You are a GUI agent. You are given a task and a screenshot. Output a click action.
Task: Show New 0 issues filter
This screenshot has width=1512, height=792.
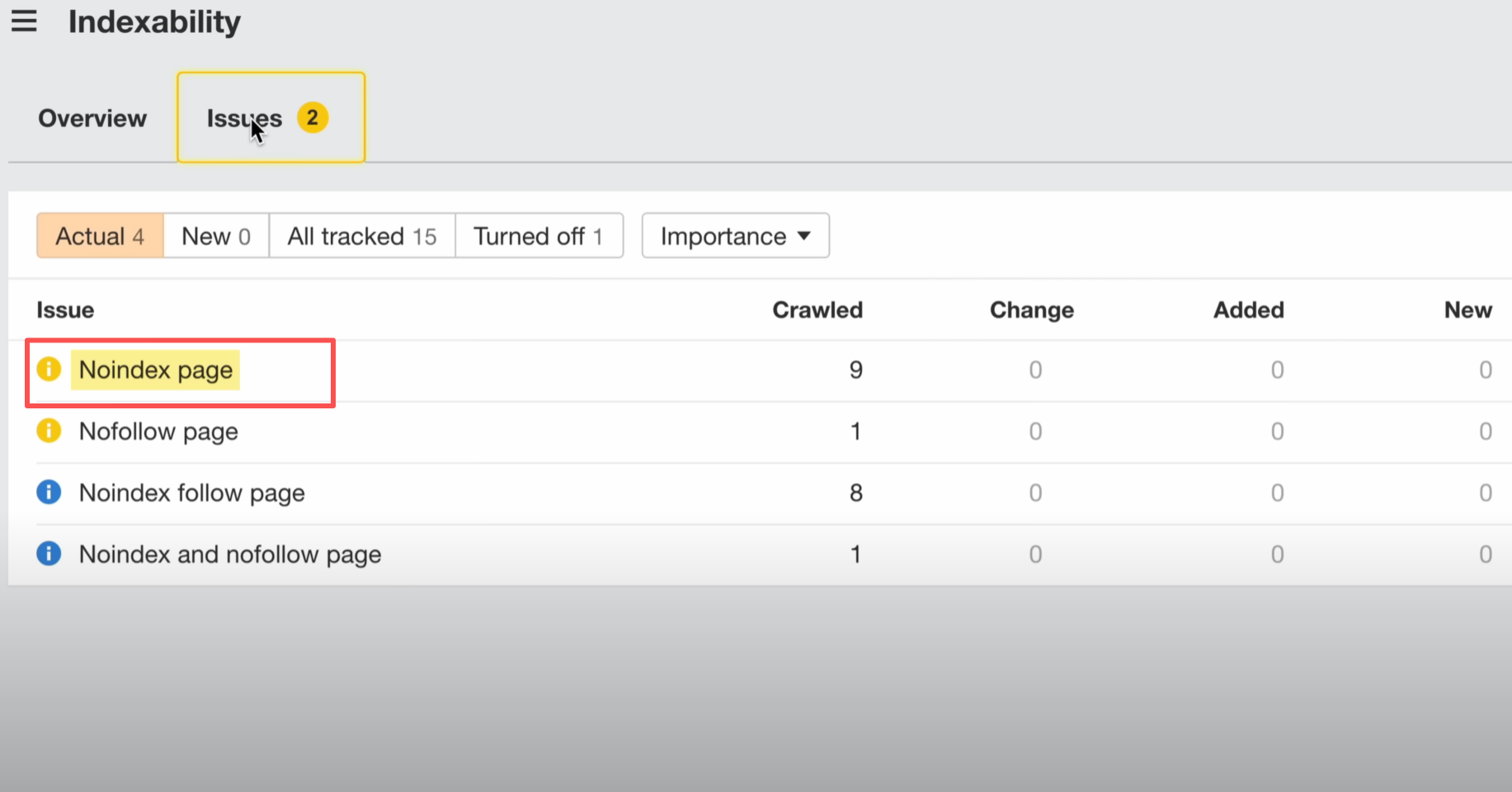(216, 237)
